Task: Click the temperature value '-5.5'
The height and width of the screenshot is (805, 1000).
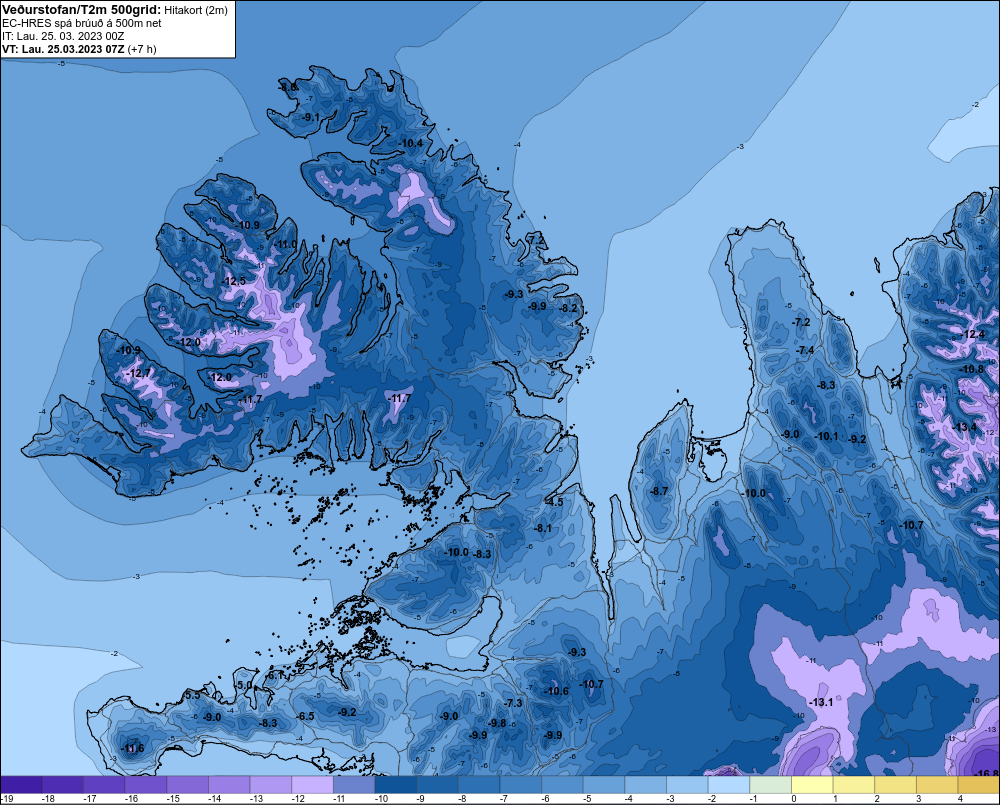Action: (192, 695)
